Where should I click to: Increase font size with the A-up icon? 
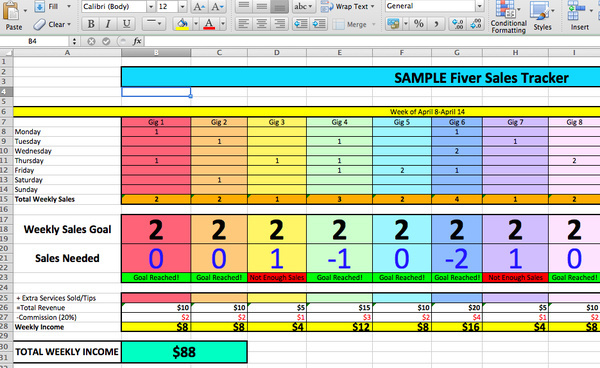tap(199, 7)
